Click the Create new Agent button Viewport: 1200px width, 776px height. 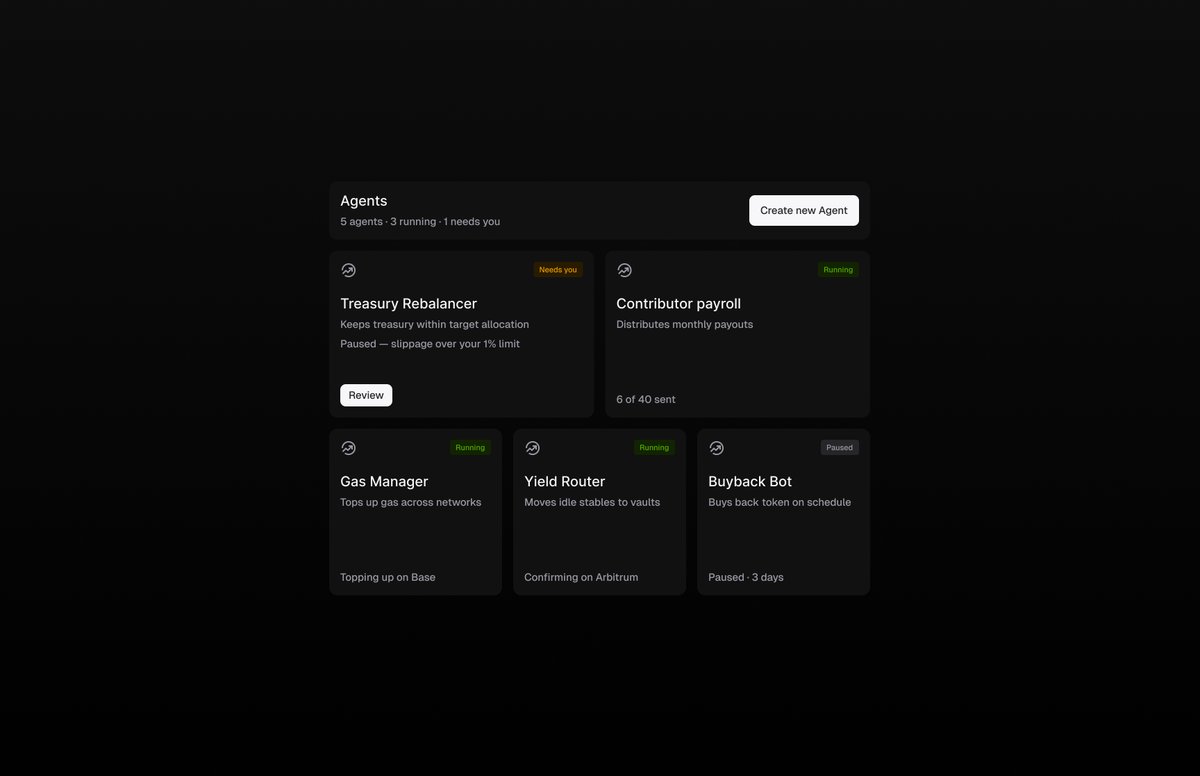pos(804,210)
